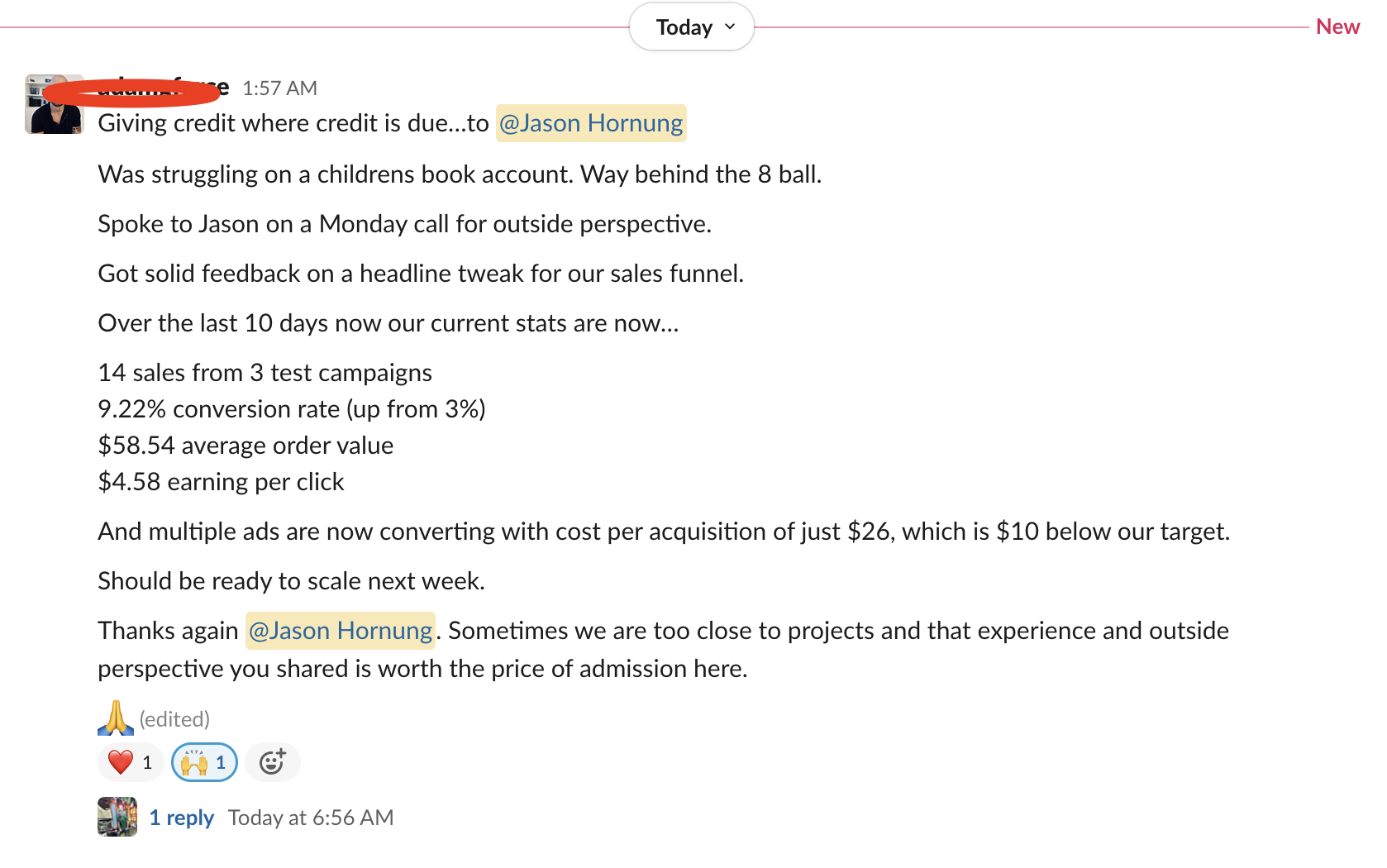Click the redacted author username
Viewport: 1387px width, 868px height.
pos(161,88)
